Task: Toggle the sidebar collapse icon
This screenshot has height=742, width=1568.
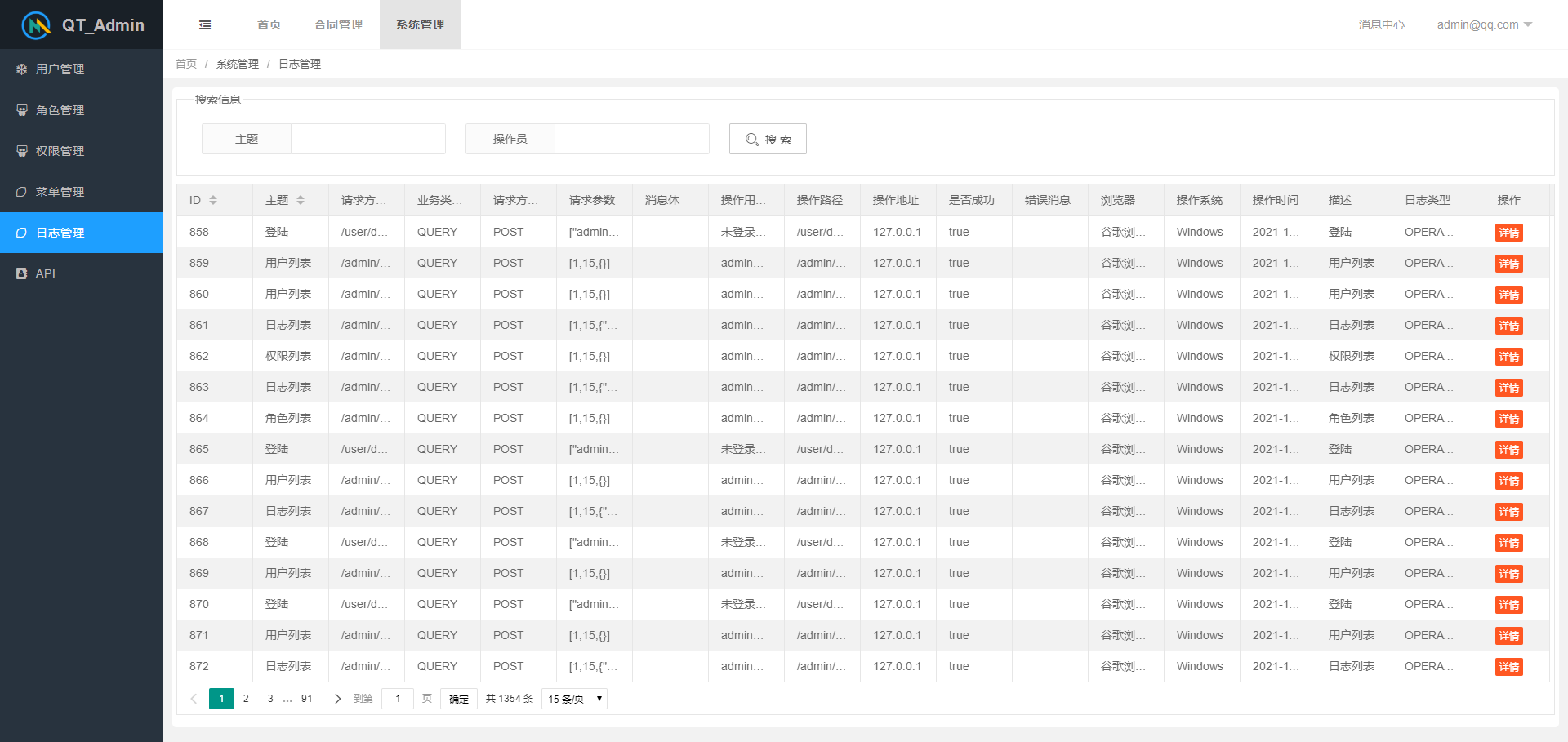Action: [x=205, y=25]
